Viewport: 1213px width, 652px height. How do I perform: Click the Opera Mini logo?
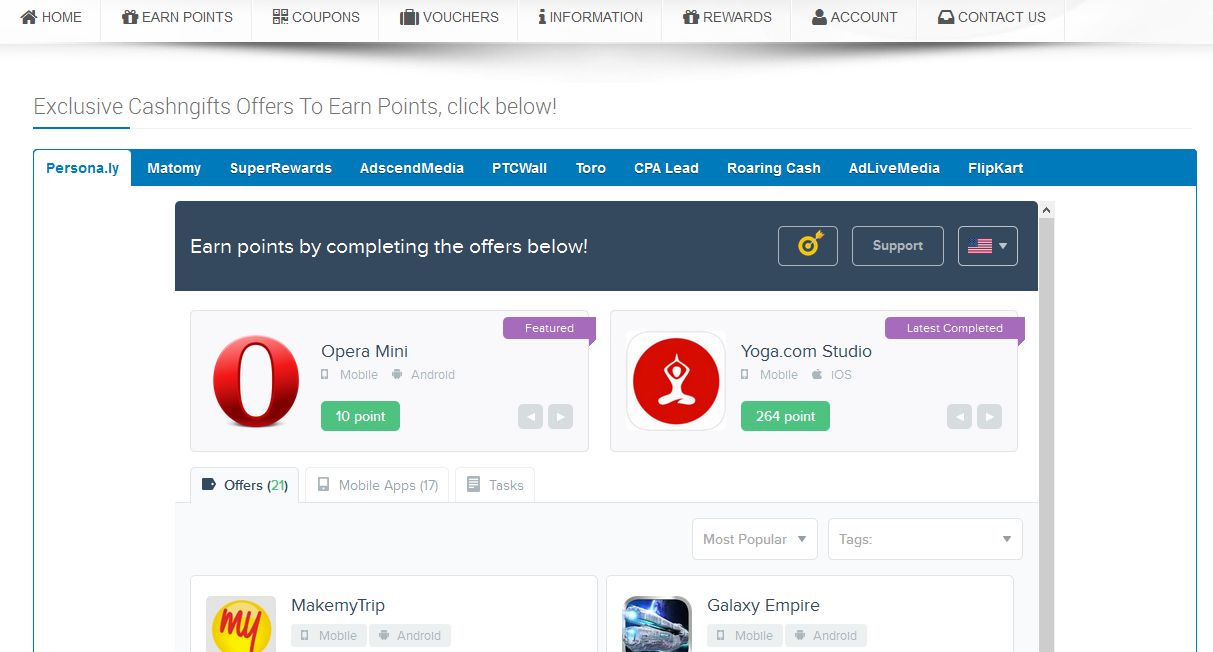(x=256, y=381)
